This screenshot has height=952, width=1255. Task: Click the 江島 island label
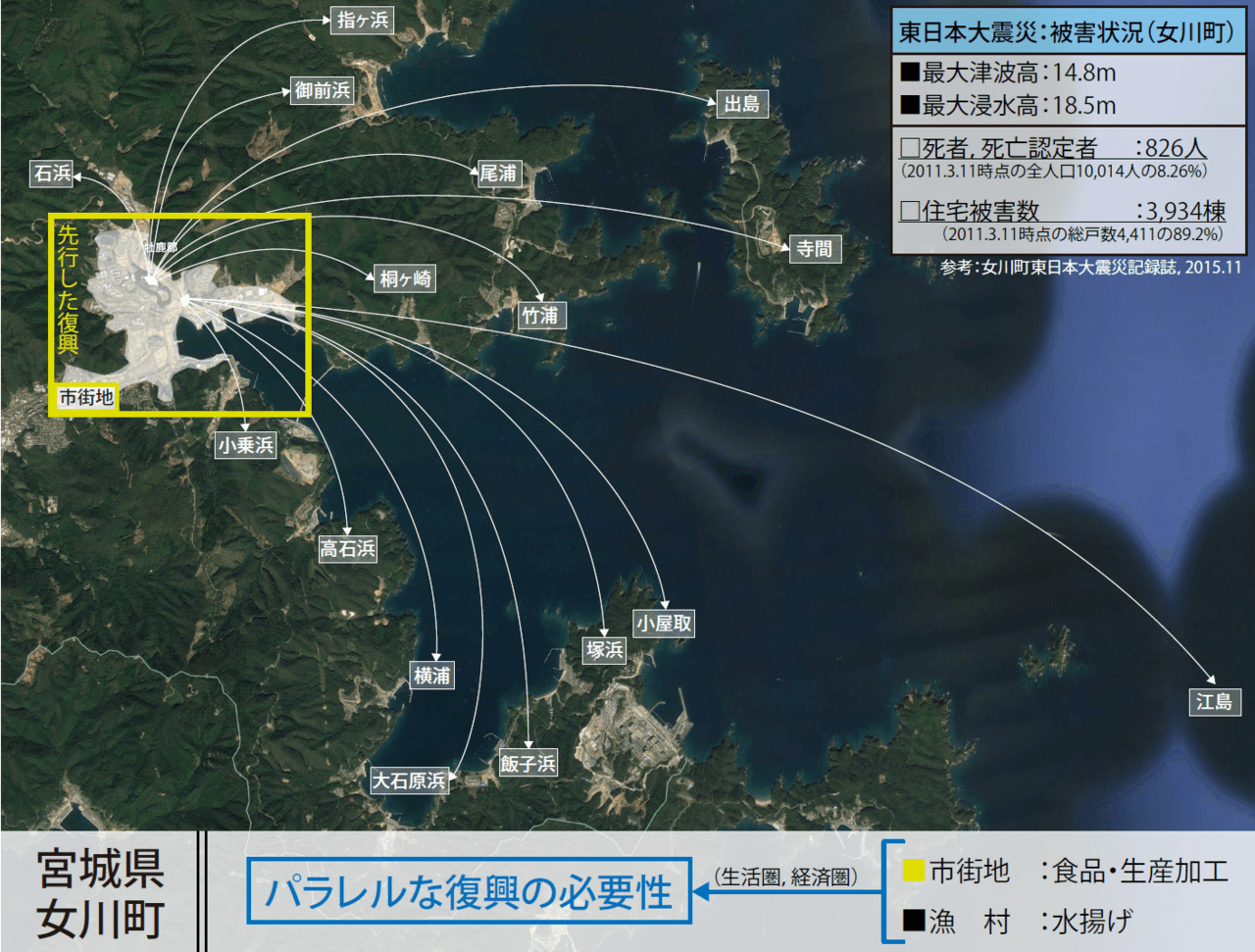coord(1214,702)
